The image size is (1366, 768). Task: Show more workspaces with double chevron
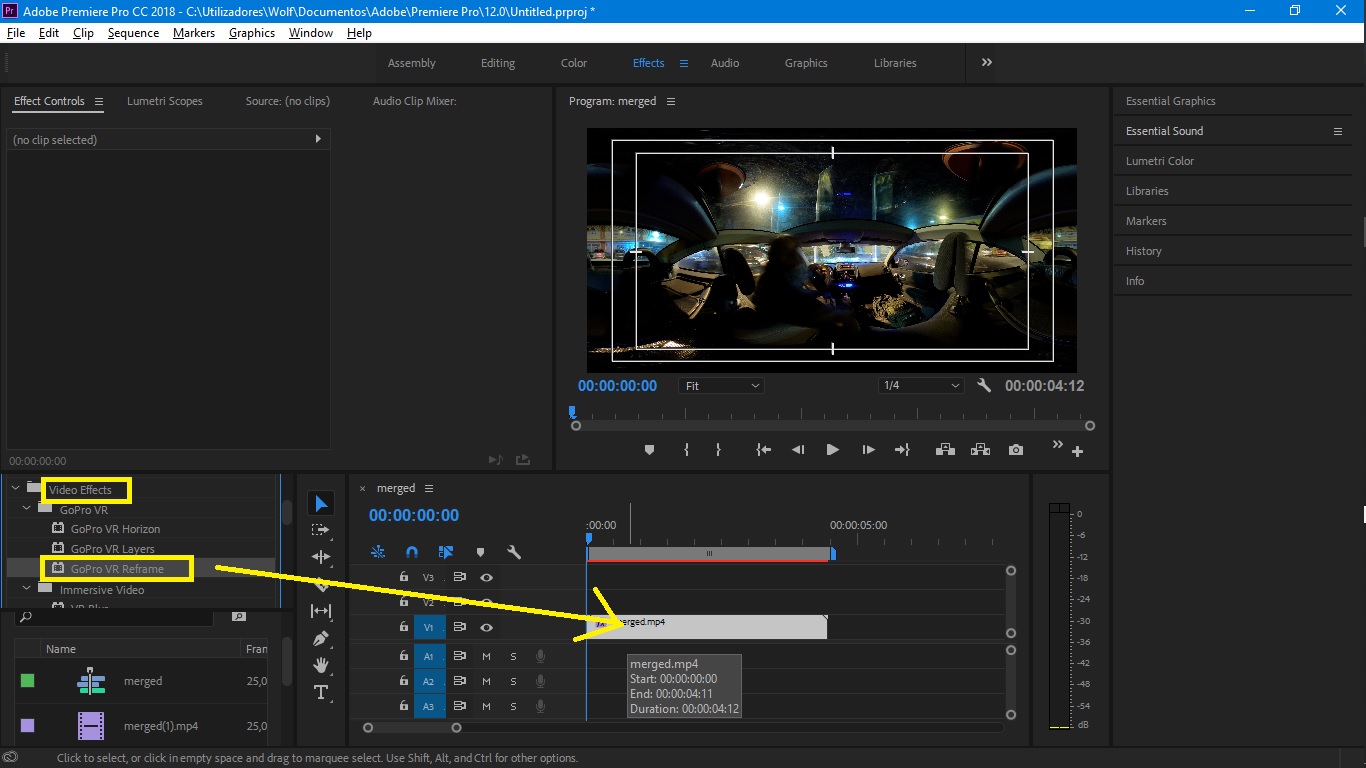[x=987, y=62]
